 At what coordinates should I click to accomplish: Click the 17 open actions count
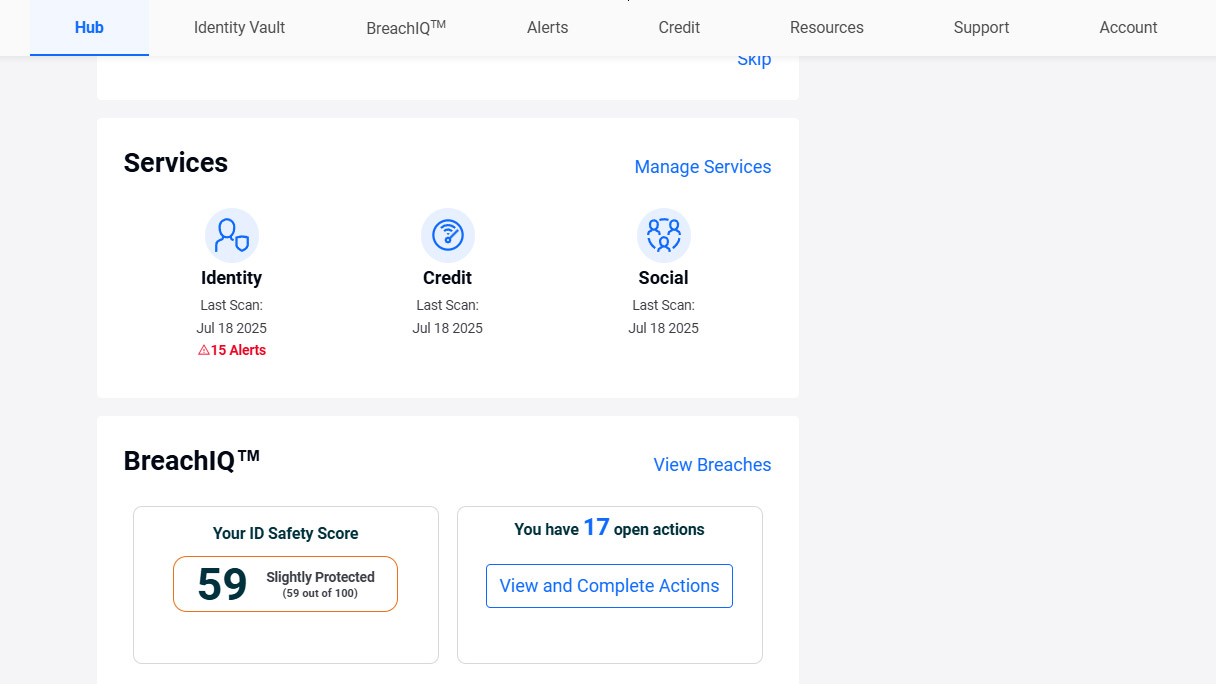[596, 528]
